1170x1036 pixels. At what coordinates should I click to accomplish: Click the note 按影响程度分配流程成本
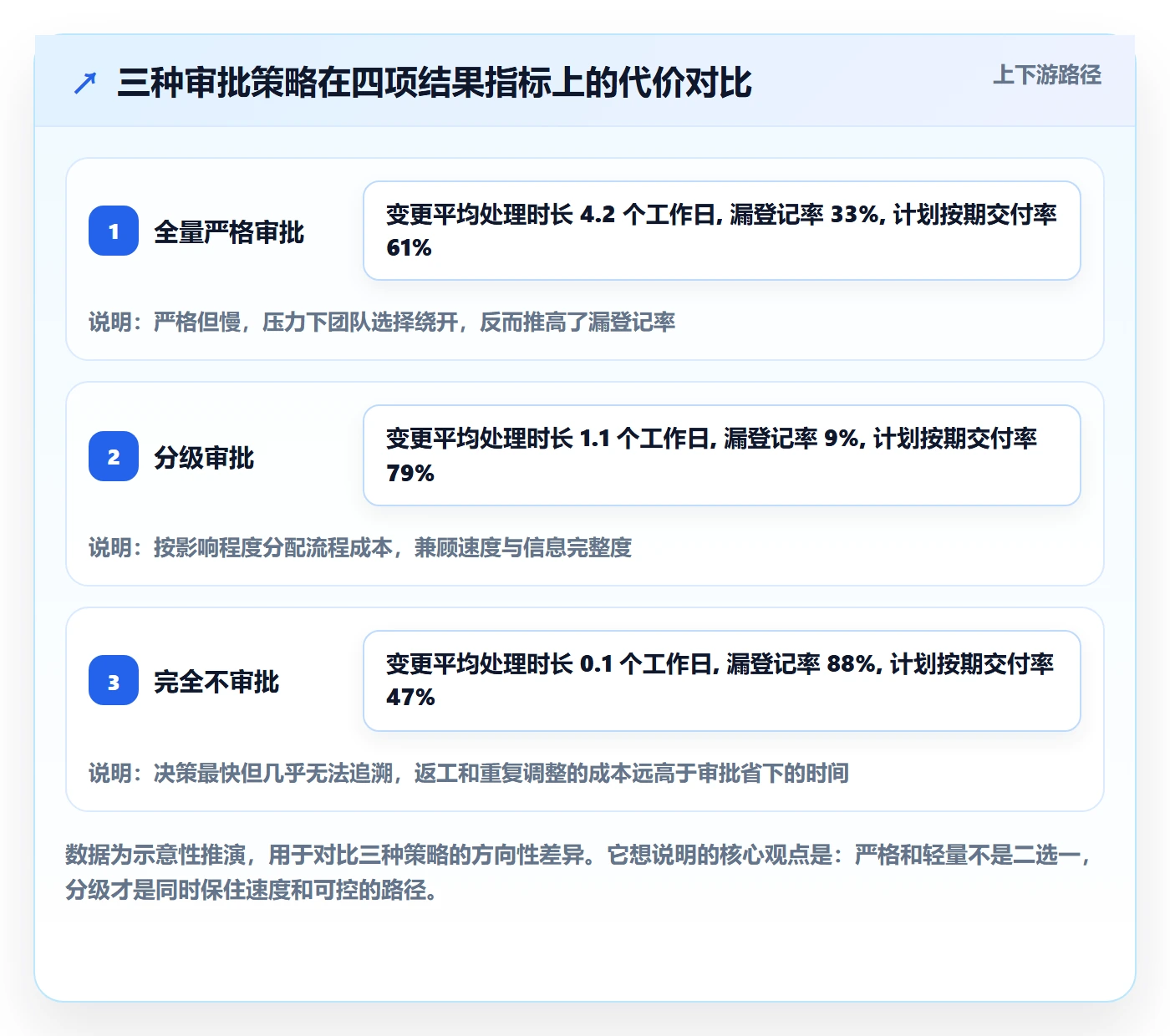pyautogui.click(x=360, y=547)
